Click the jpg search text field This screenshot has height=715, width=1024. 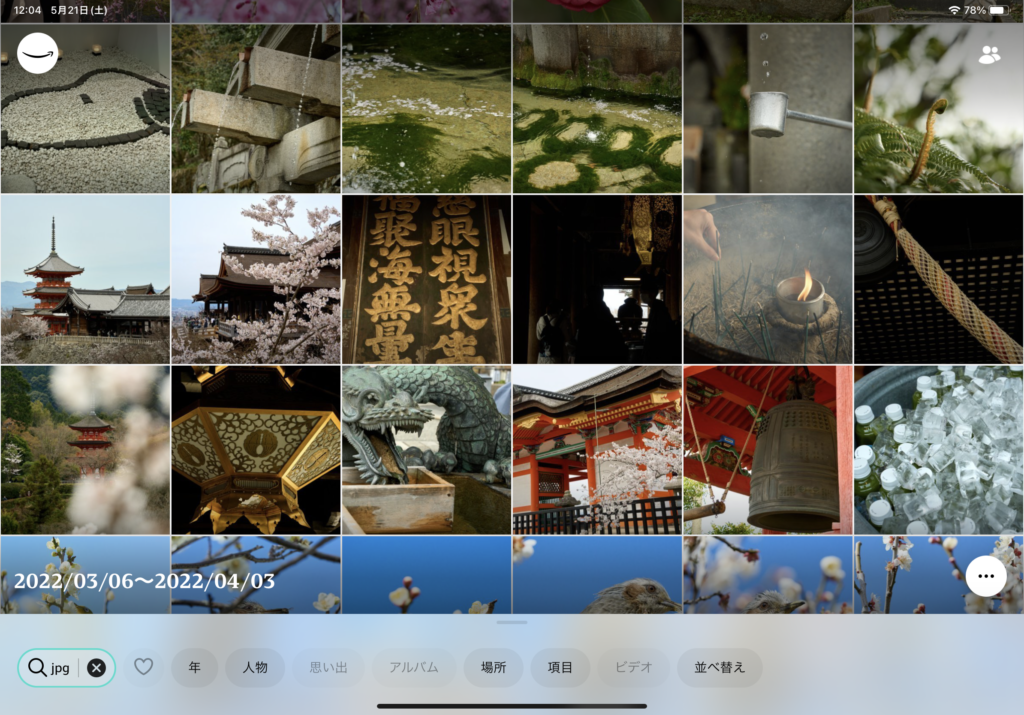61,668
